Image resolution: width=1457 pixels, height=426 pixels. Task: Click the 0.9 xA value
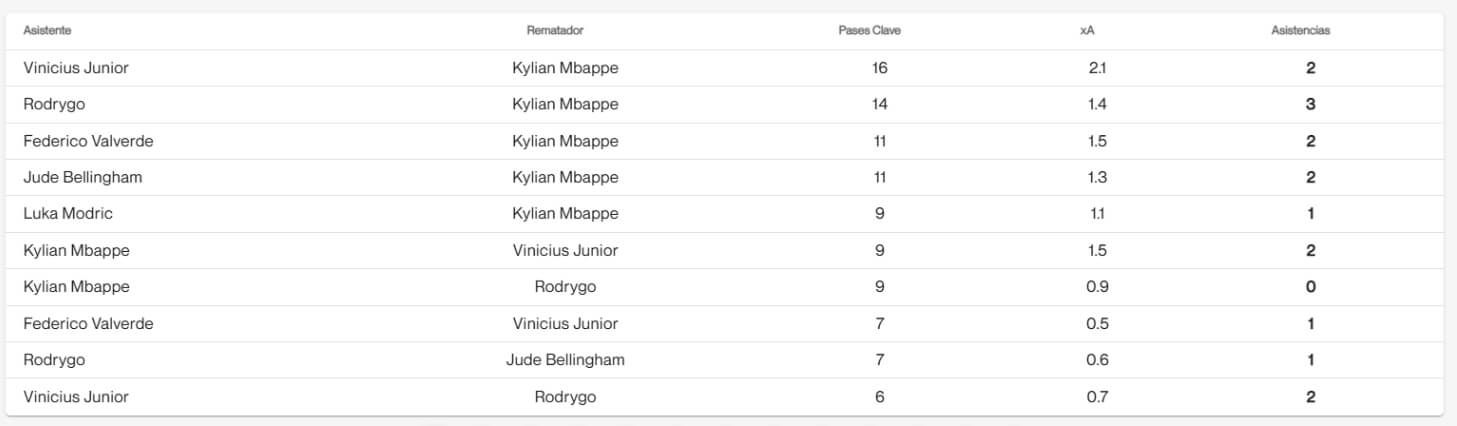pyautogui.click(x=1097, y=287)
